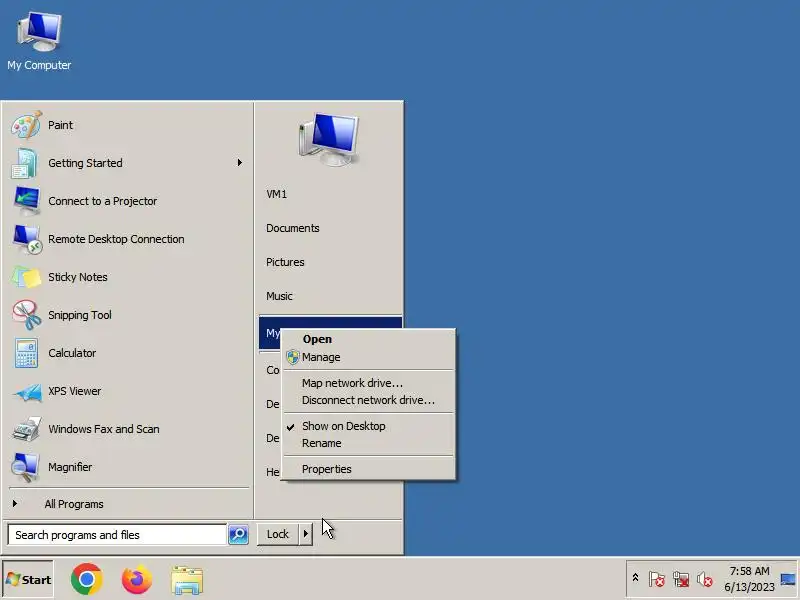Click the taskbar clock showing 7:58 AM
800x600 pixels.
click(x=749, y=579)
